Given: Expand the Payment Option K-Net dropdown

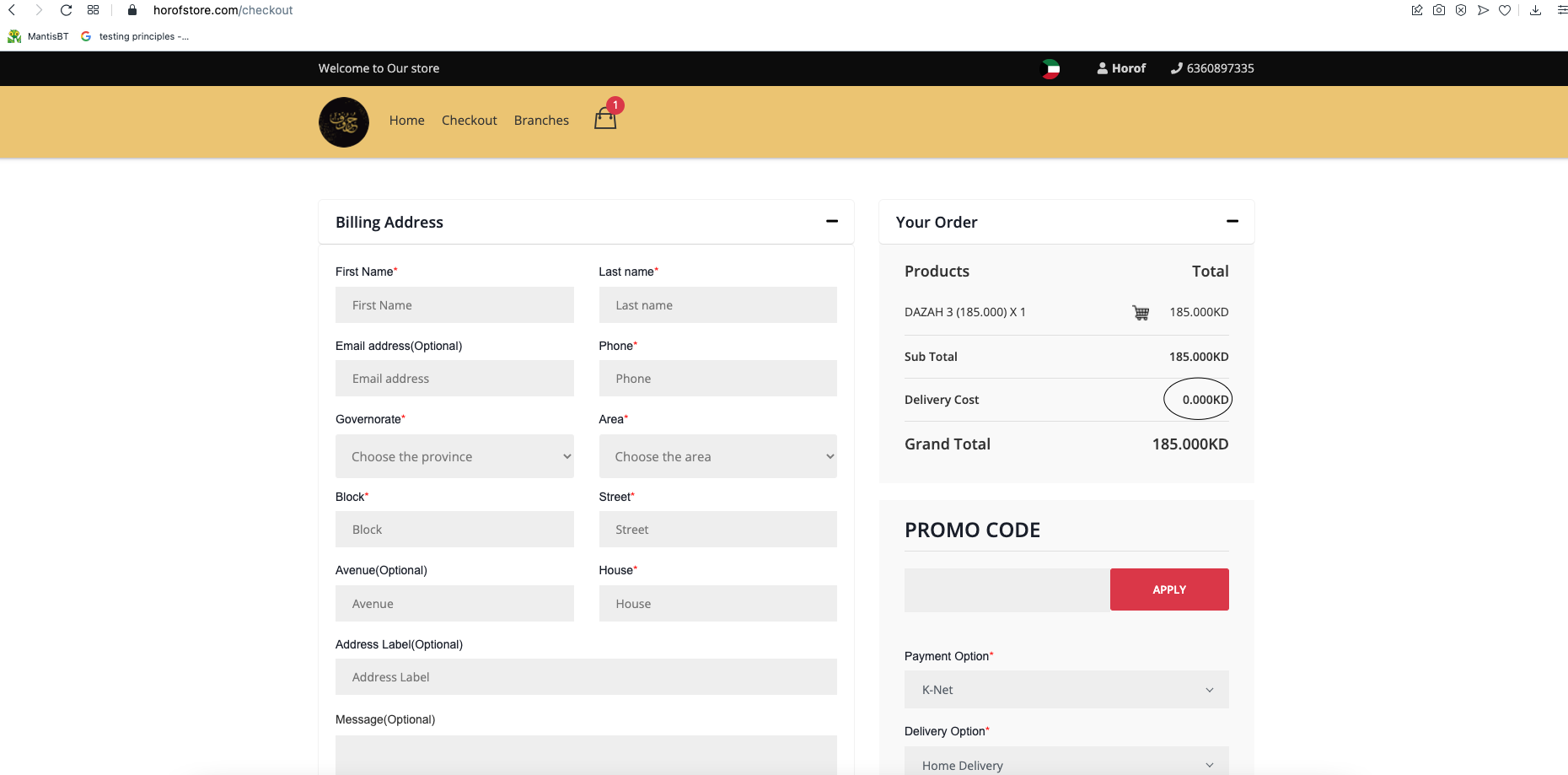Looking at the screenshot, I should [1066, 690].
